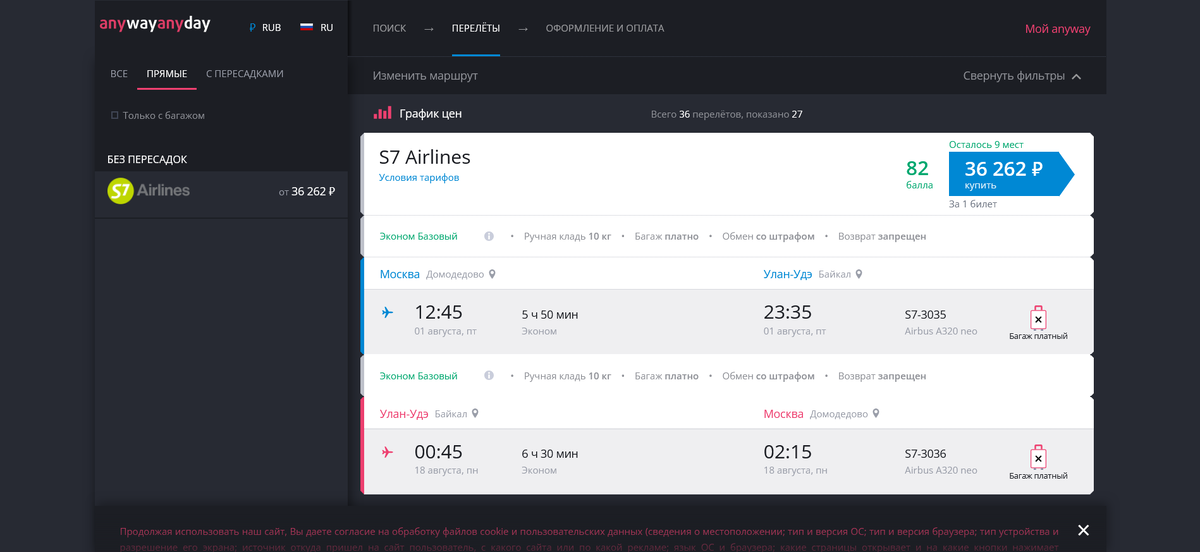
Task: Click return arrival time 02:15
Action: pyautogui.click(x=788, y=452)
